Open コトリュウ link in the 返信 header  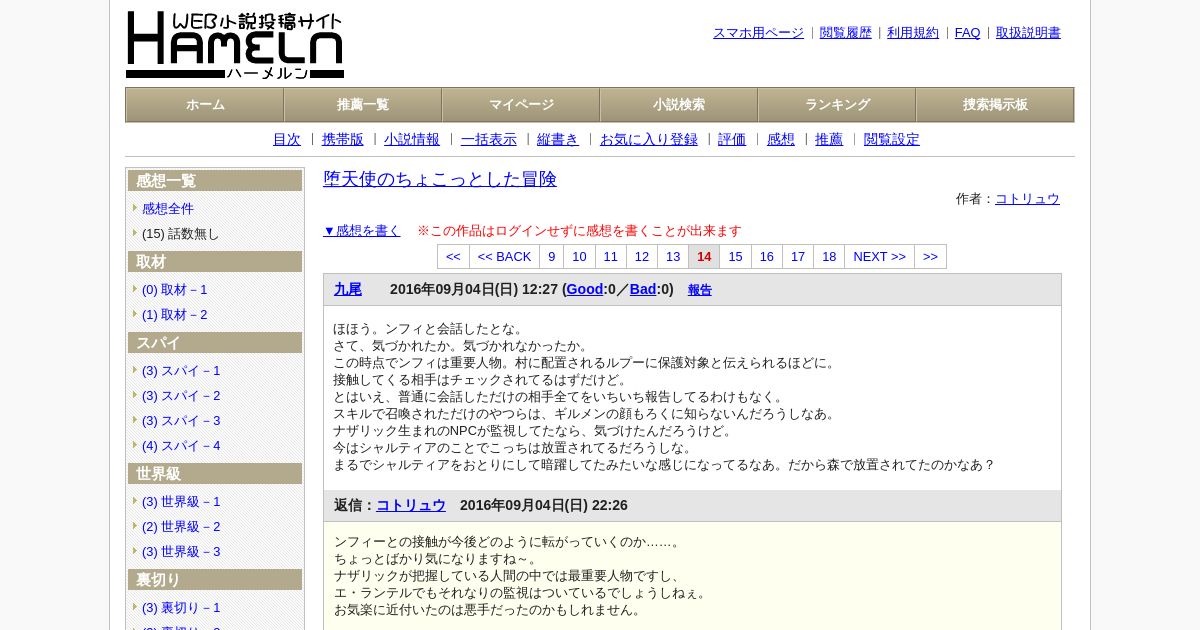(411, 505)
